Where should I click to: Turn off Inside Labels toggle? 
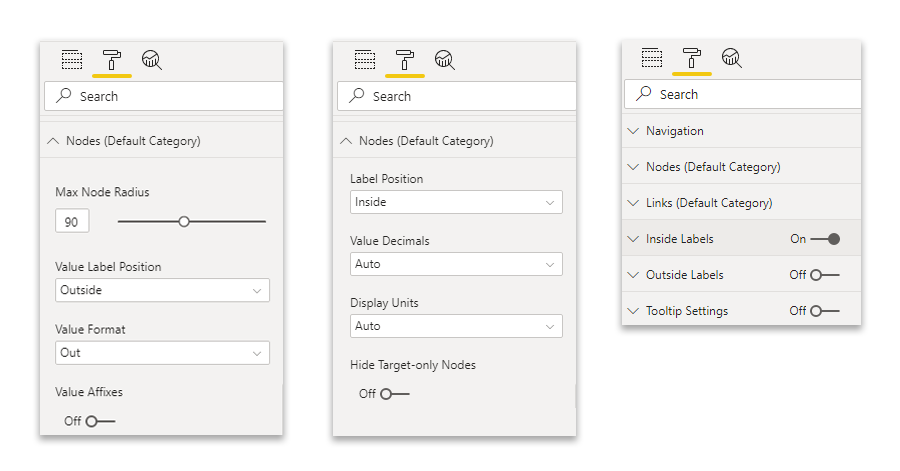pos(825,239)
